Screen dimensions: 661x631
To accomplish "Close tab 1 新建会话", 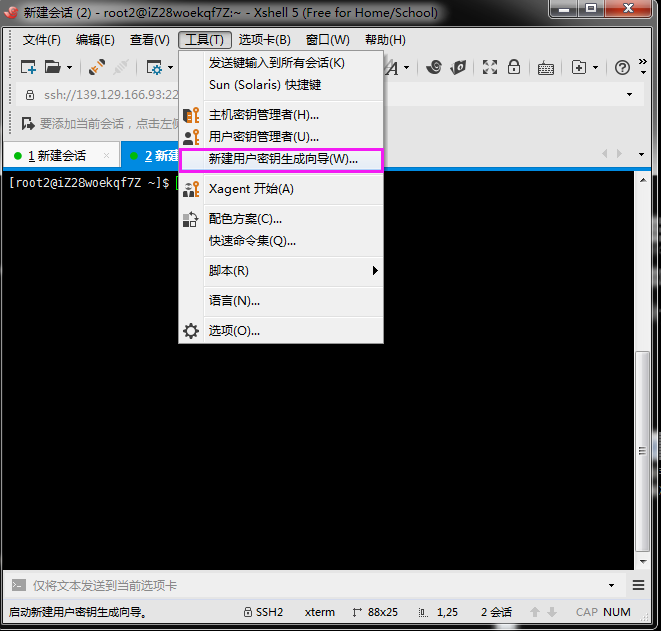I will 106,156.
